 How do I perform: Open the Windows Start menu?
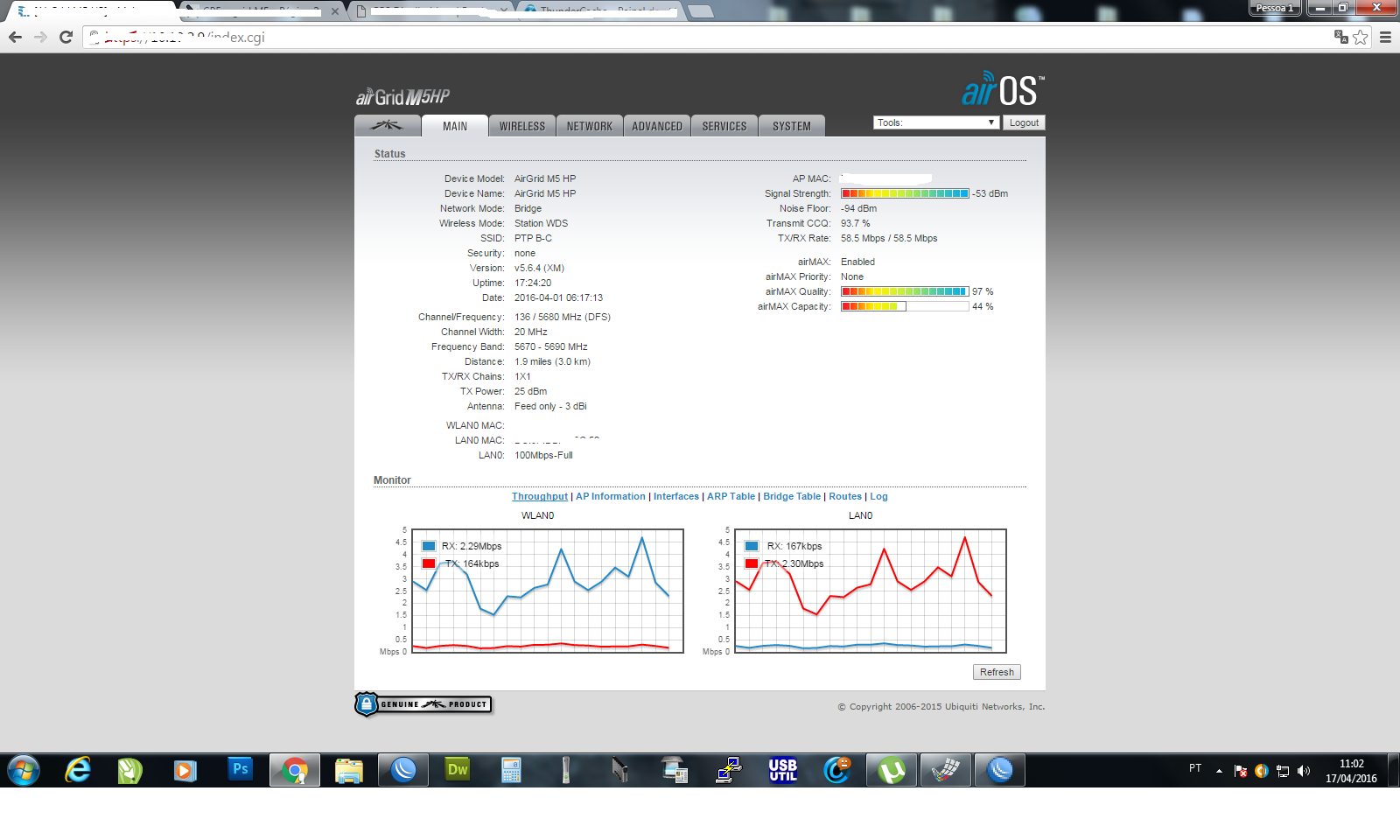click(24, 770)
